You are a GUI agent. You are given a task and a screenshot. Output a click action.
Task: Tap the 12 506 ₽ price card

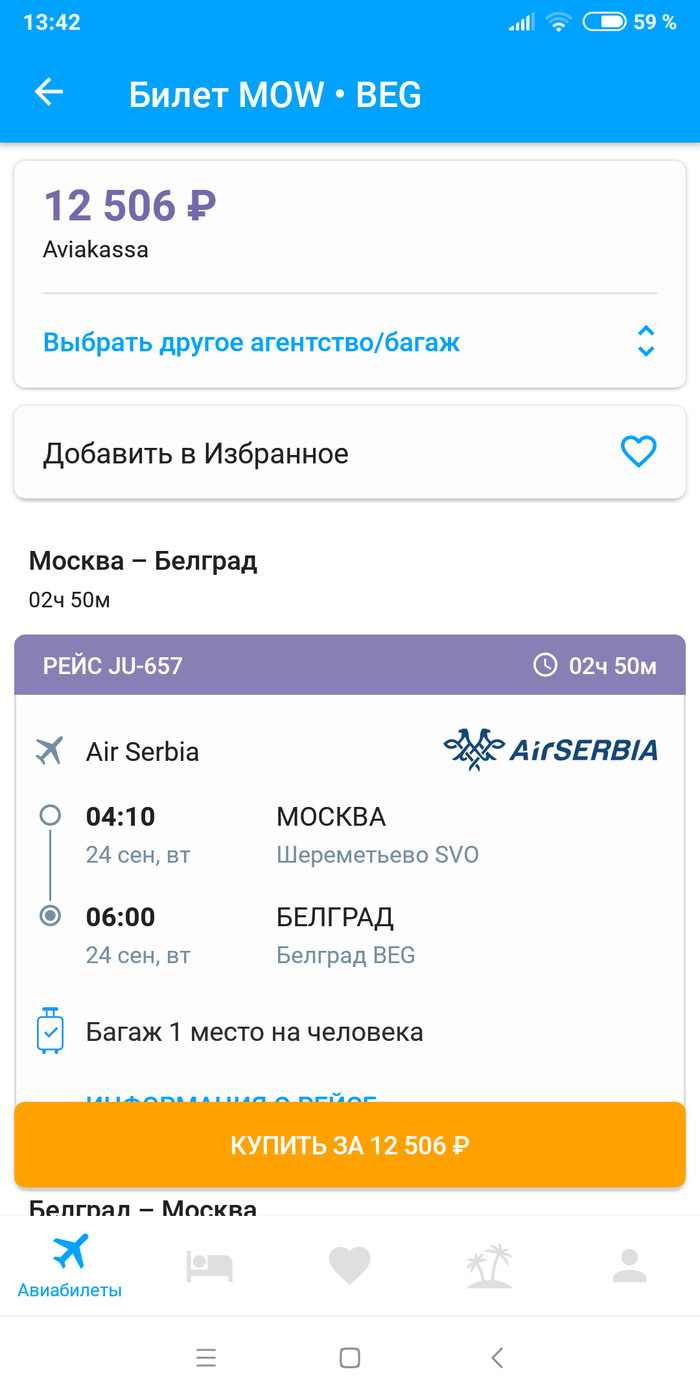130,222
